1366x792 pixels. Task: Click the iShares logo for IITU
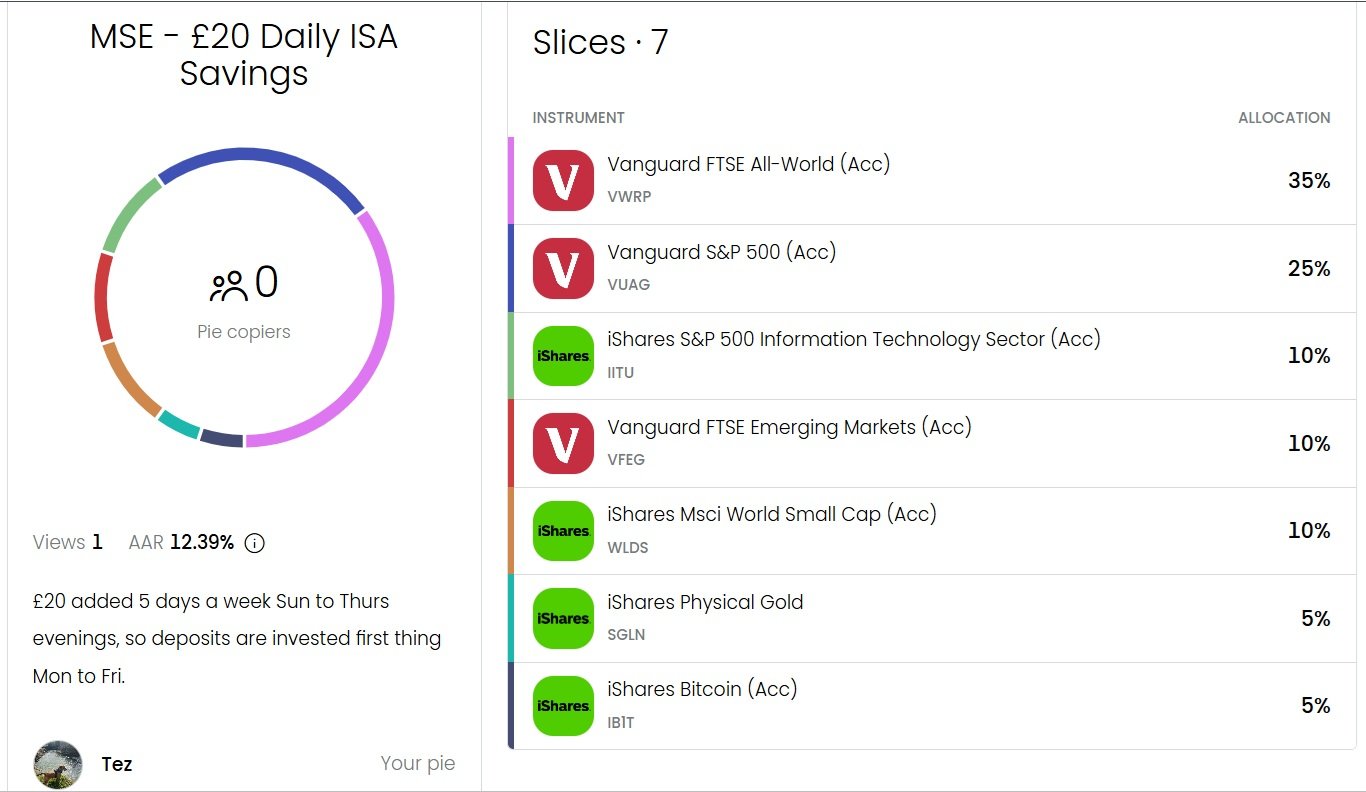[563, 356]
